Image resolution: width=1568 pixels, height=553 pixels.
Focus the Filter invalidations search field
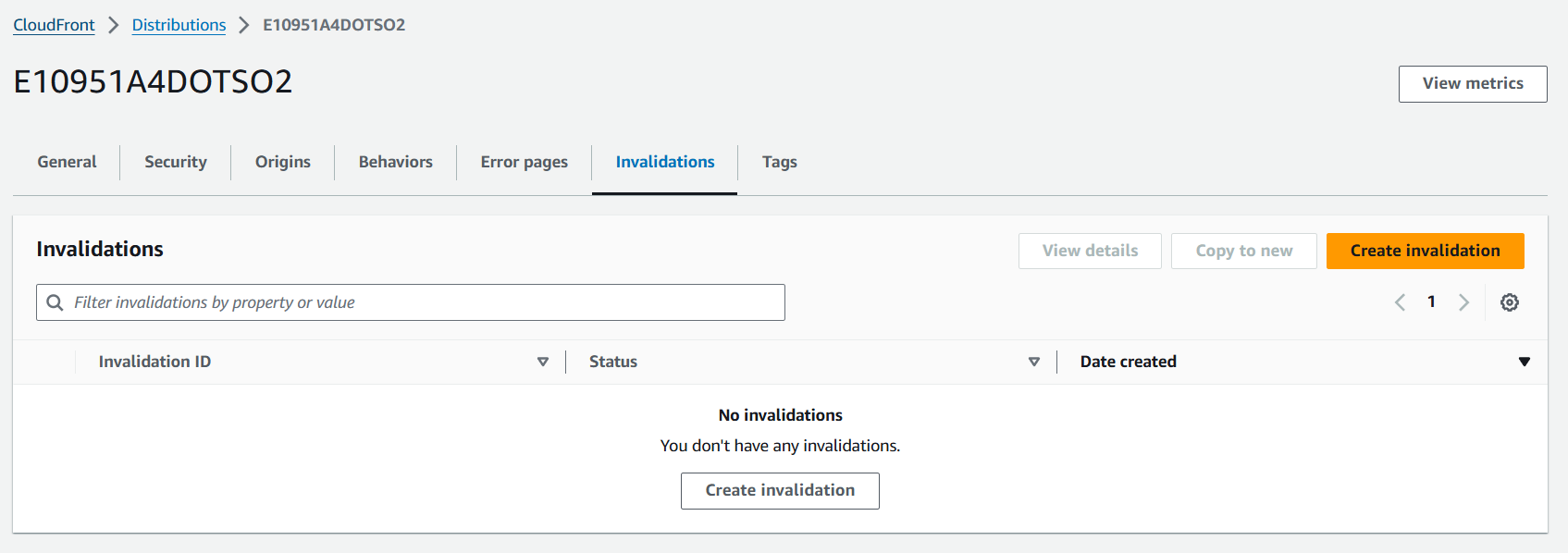[411, 302]
